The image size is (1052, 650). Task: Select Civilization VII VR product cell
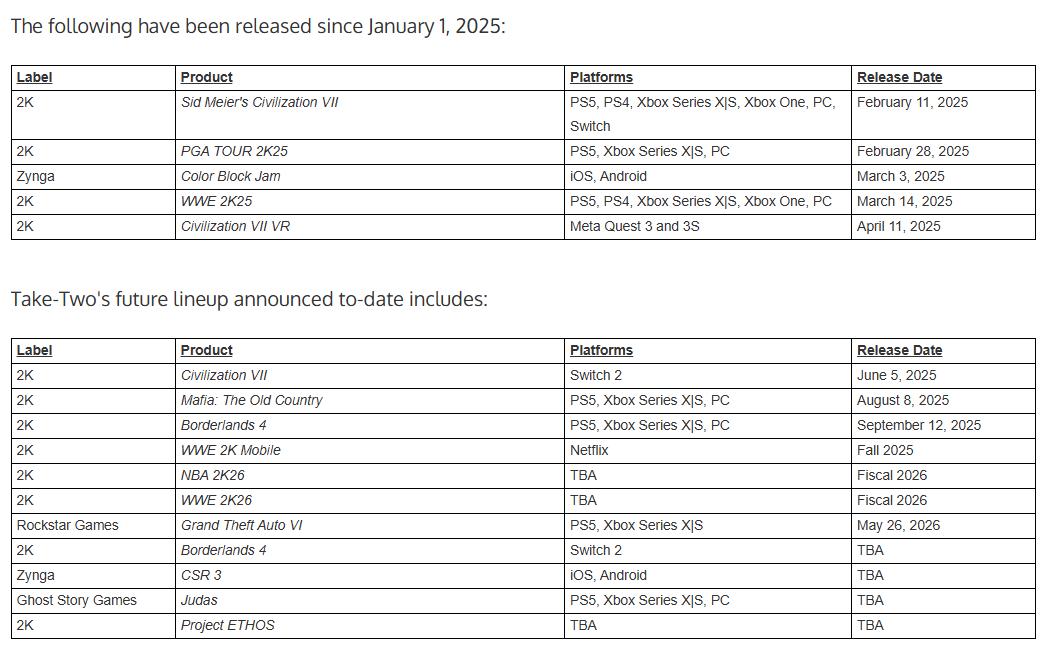point(370,227)
